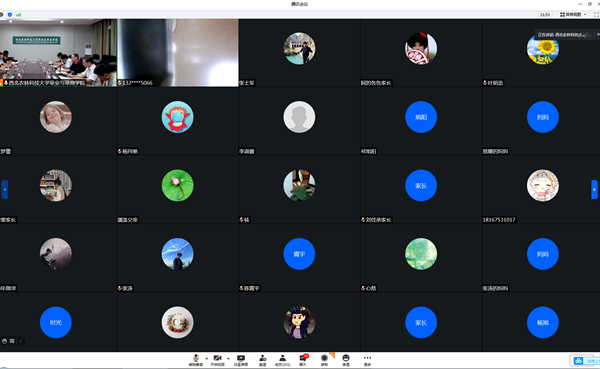Enter fullscreen mode with top-right icon

pos(596,15)
